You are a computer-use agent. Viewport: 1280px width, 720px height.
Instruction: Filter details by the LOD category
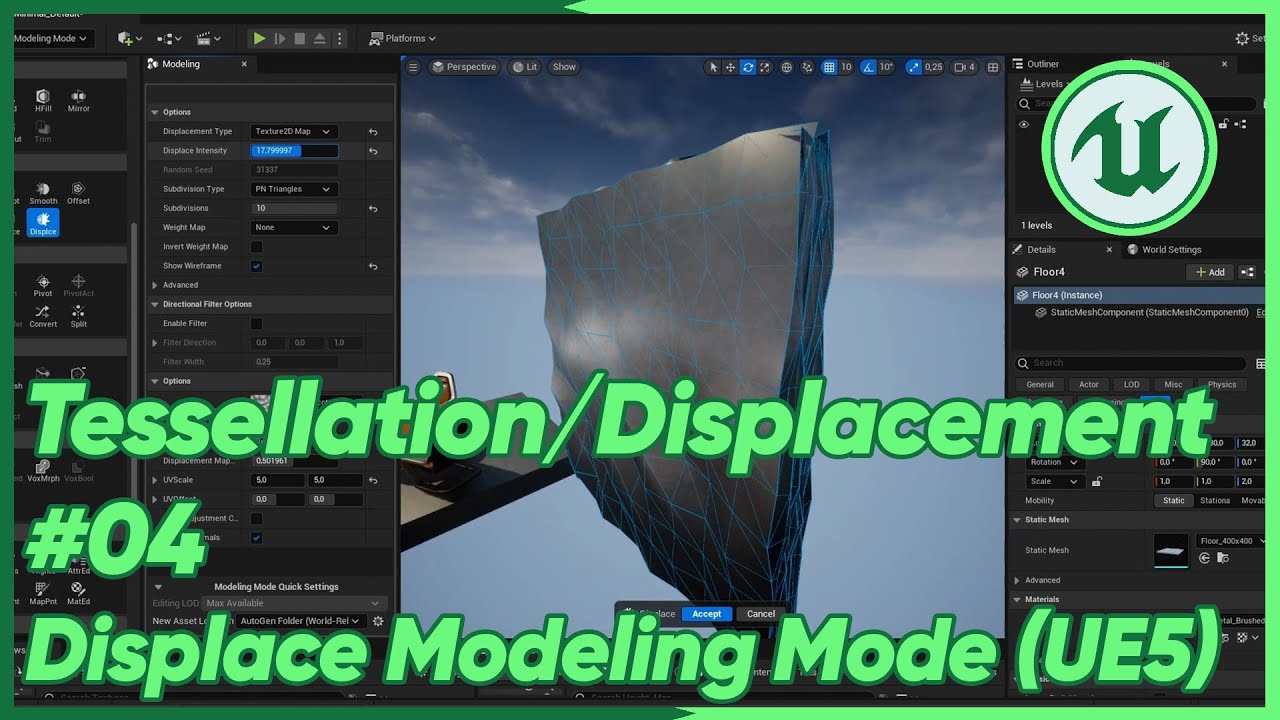(1131, 384)
